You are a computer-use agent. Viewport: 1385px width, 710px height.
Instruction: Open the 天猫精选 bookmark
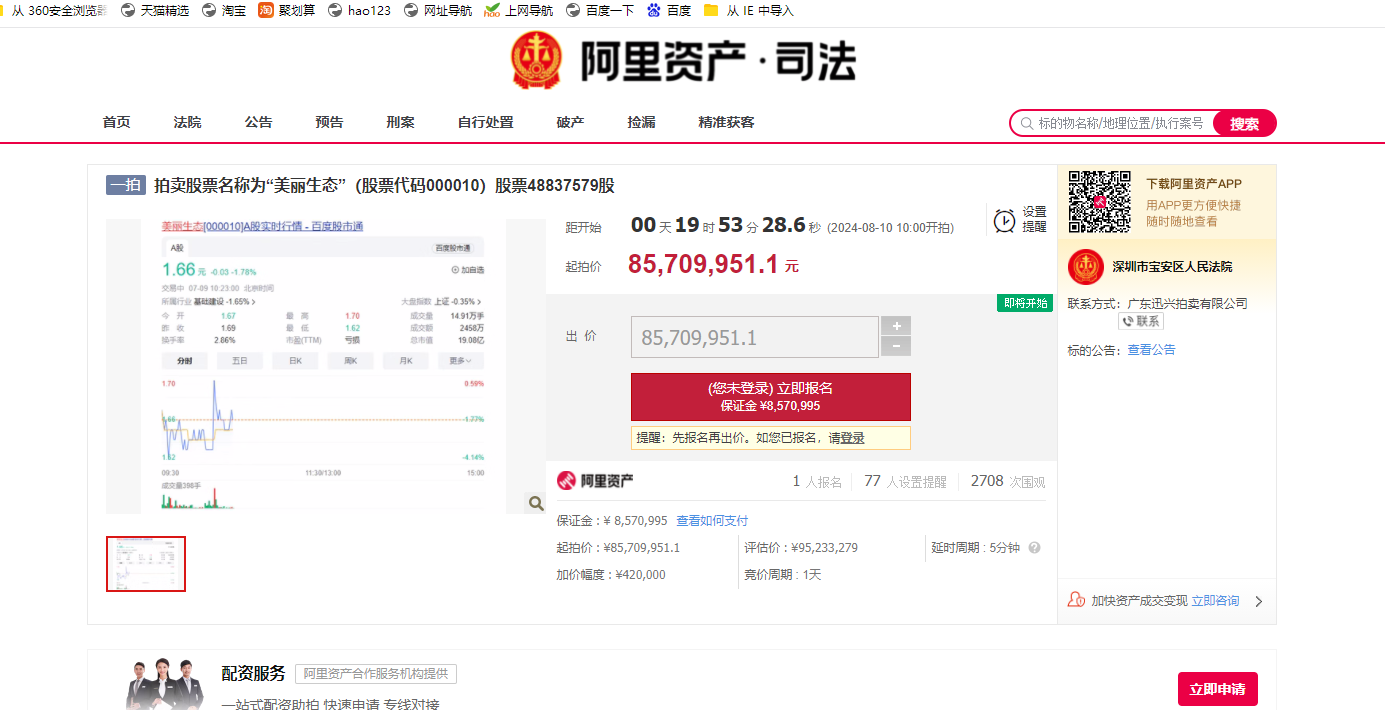[x=154, y=10]
